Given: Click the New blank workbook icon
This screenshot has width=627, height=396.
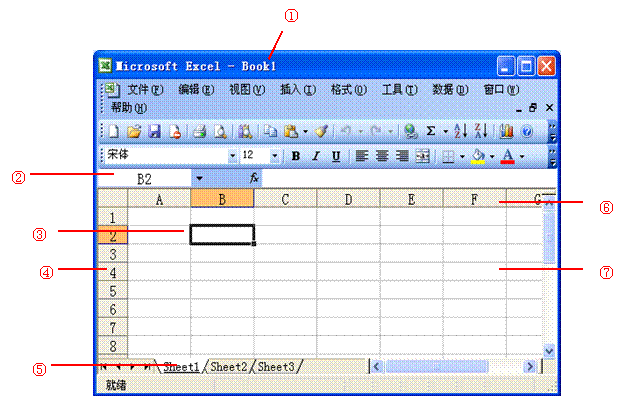Looking at the screenshot, I should [114, 132].
